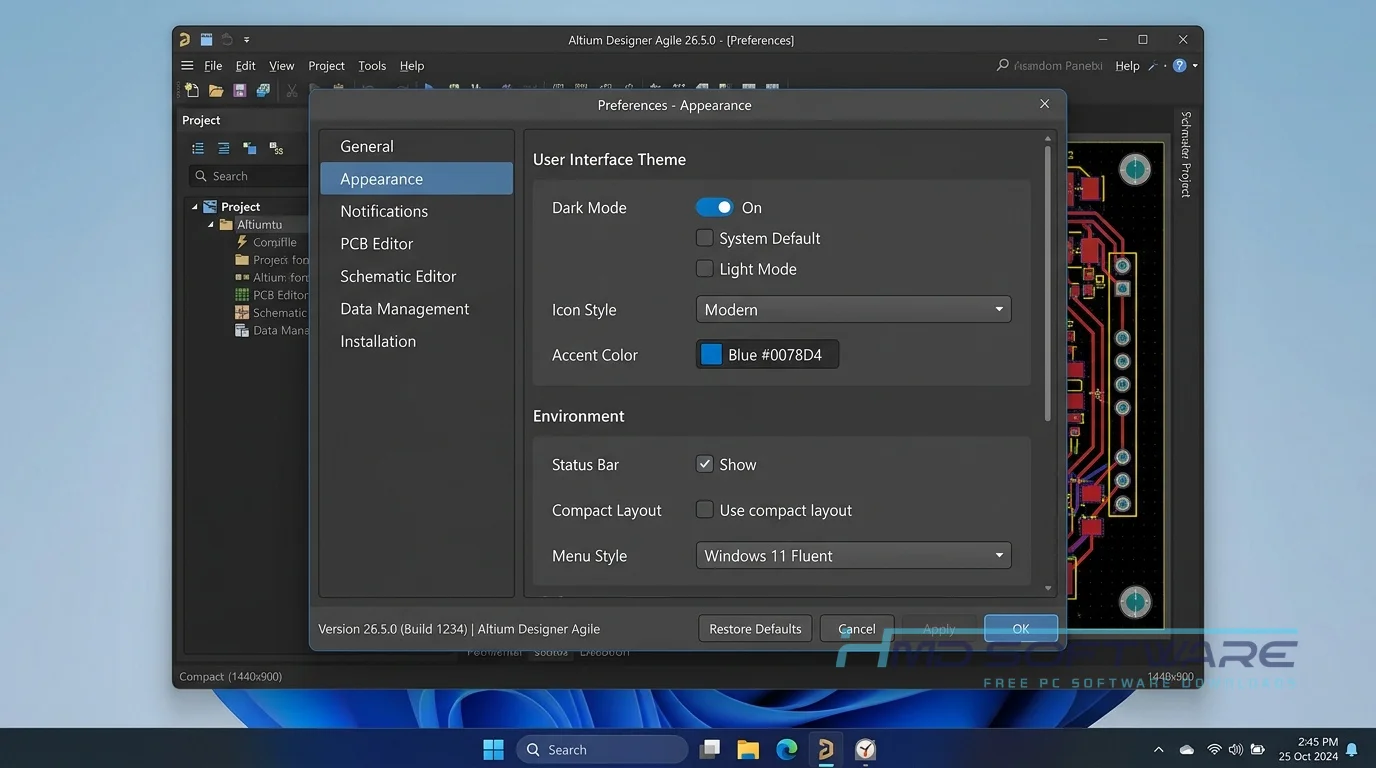Click the blue squares icon in Project panel toolbar
This screenshot has height=768, width=1376.
click(249, 148)
